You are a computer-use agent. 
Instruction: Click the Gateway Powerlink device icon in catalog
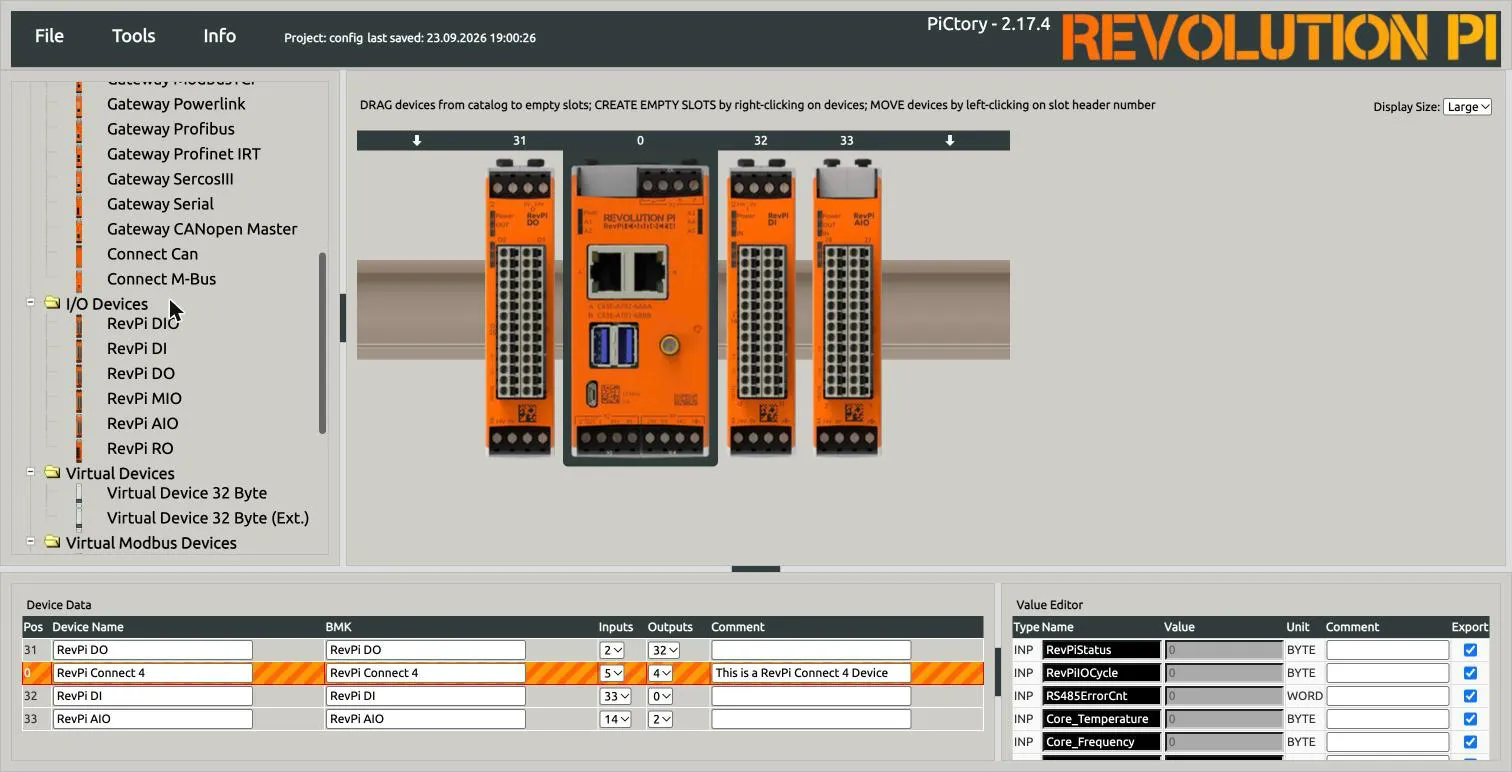click(x=79, y=104)
